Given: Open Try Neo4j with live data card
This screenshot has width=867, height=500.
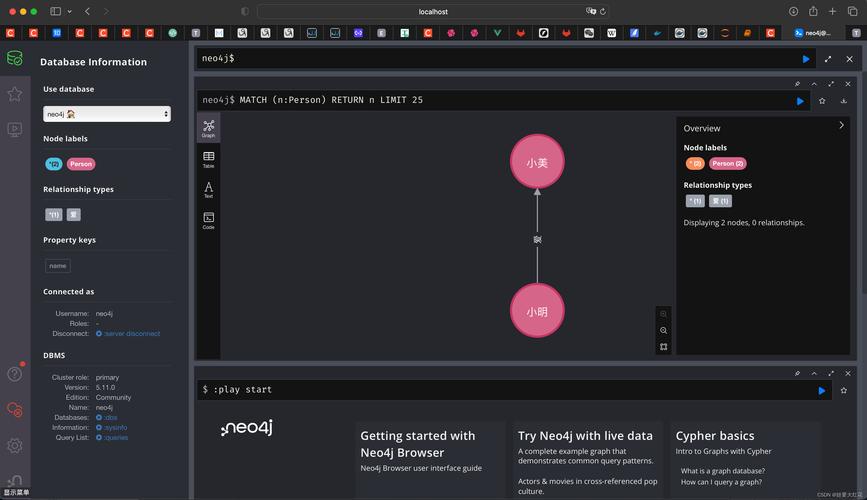Looking at the screenshot, I should 587,459.
